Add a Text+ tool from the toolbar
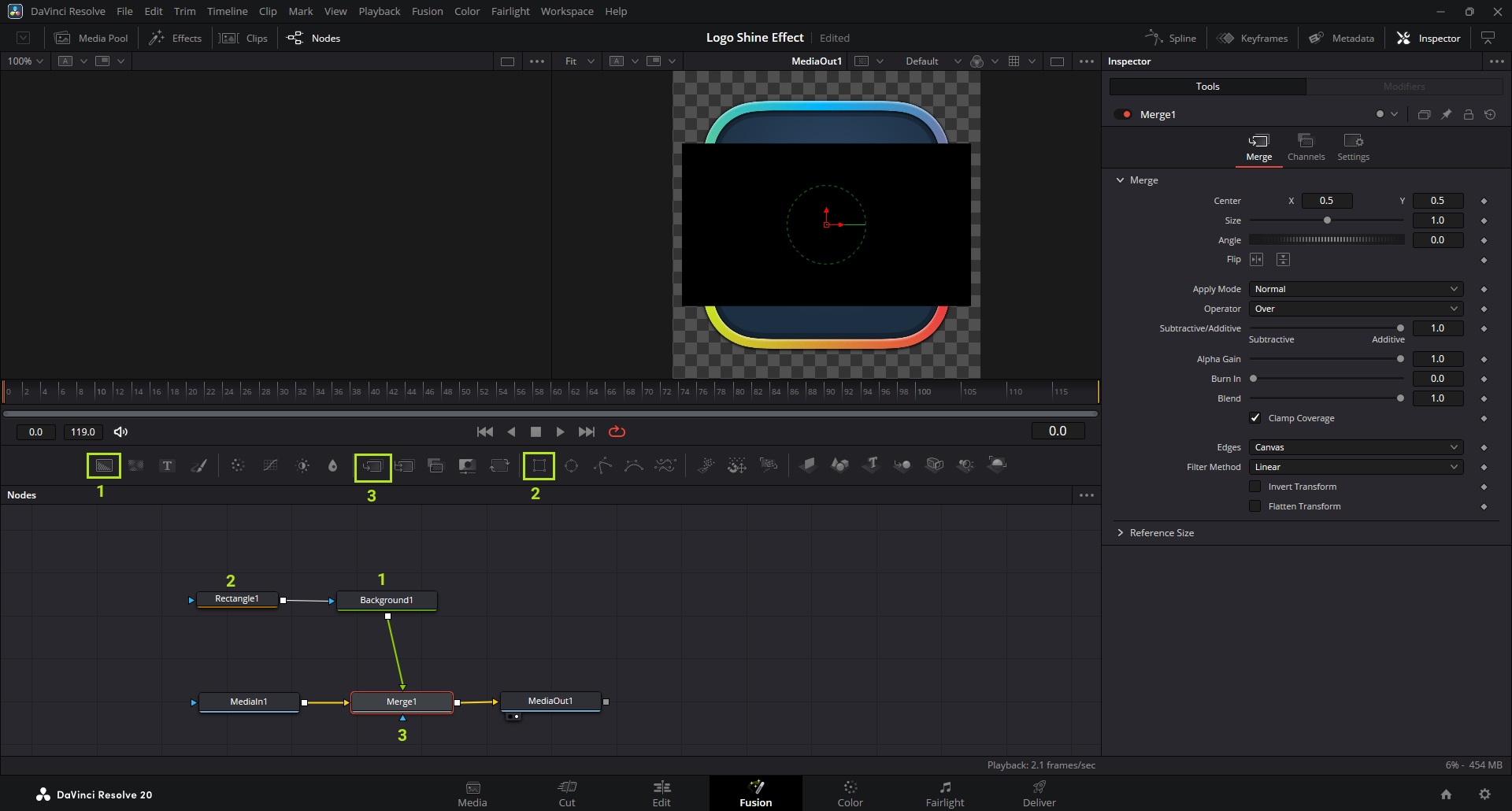This screenshot has height=811, width=1512. (167, 465)
